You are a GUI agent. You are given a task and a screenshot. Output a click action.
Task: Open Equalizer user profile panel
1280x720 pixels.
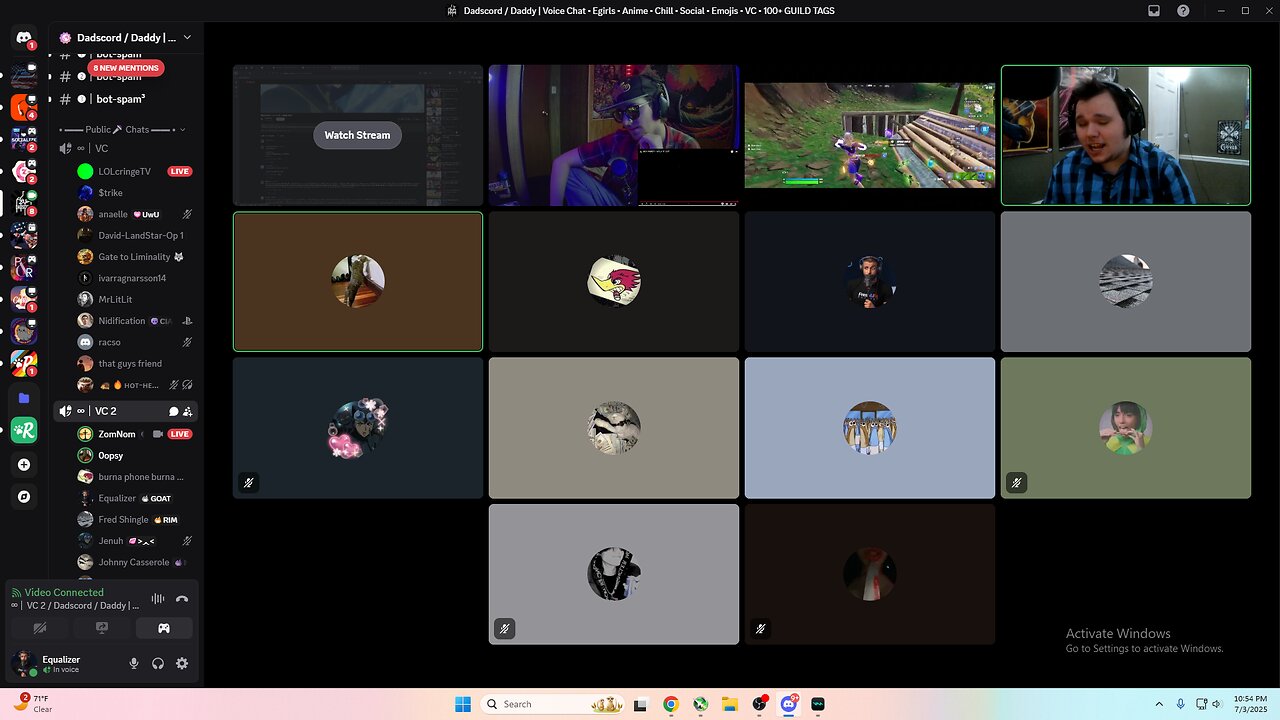pyautogui.click(x=64, y=663)
